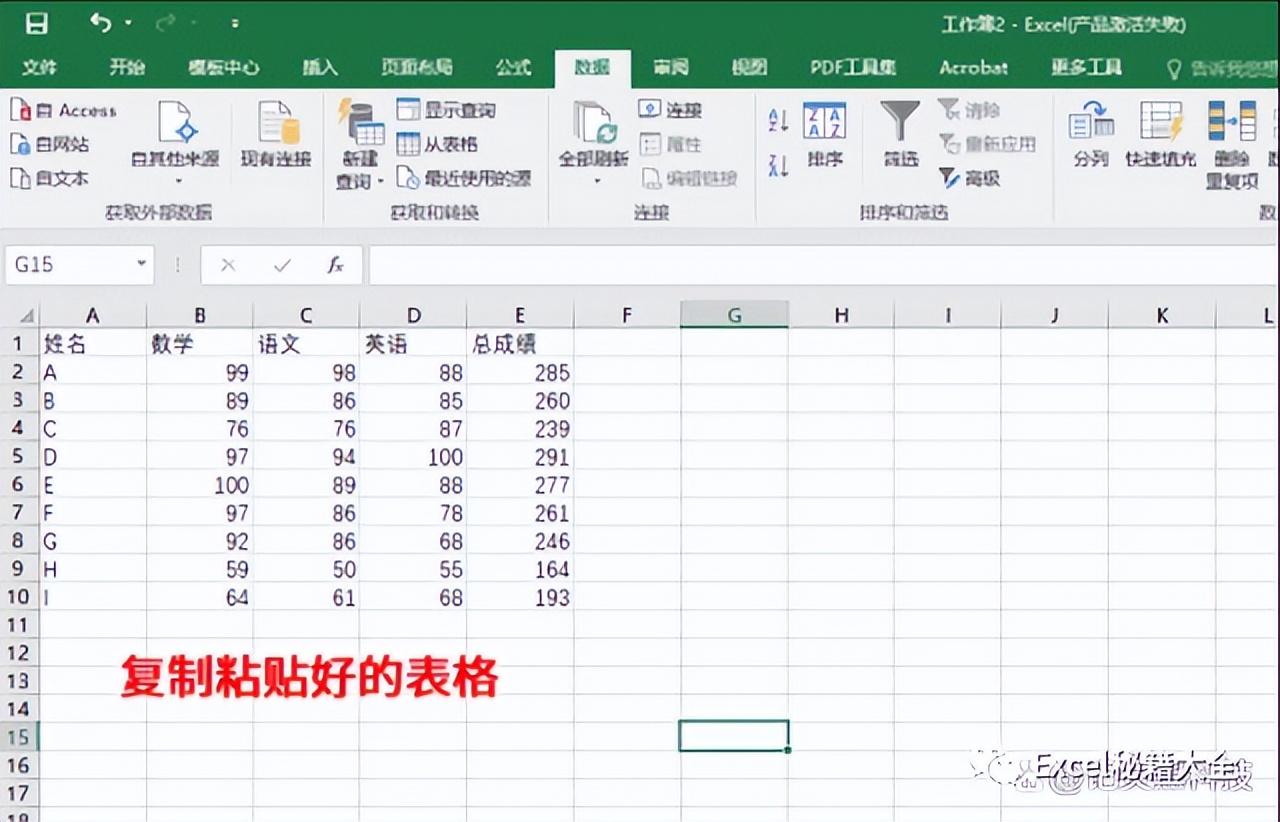This screenshot has height=822, width=1280.
Task: Click 分列 text to columns
Action: click(1091, 134)
